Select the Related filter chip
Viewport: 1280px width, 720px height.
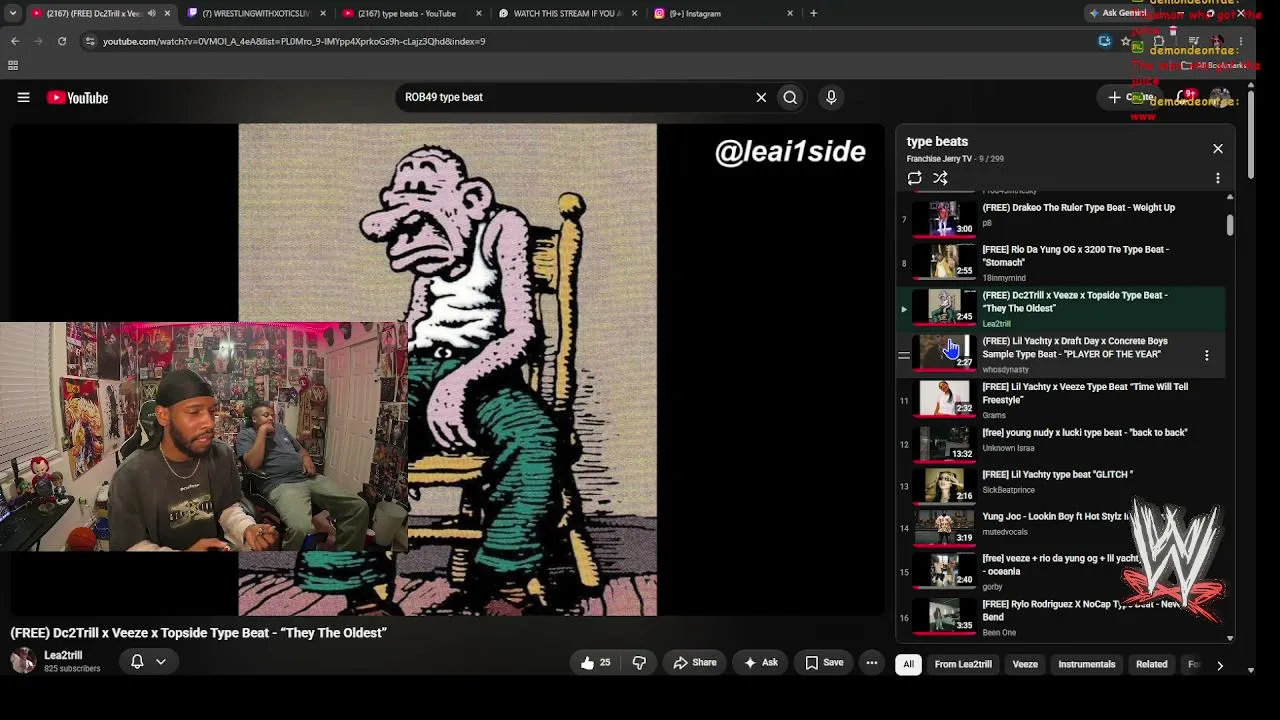[1151, 664]
